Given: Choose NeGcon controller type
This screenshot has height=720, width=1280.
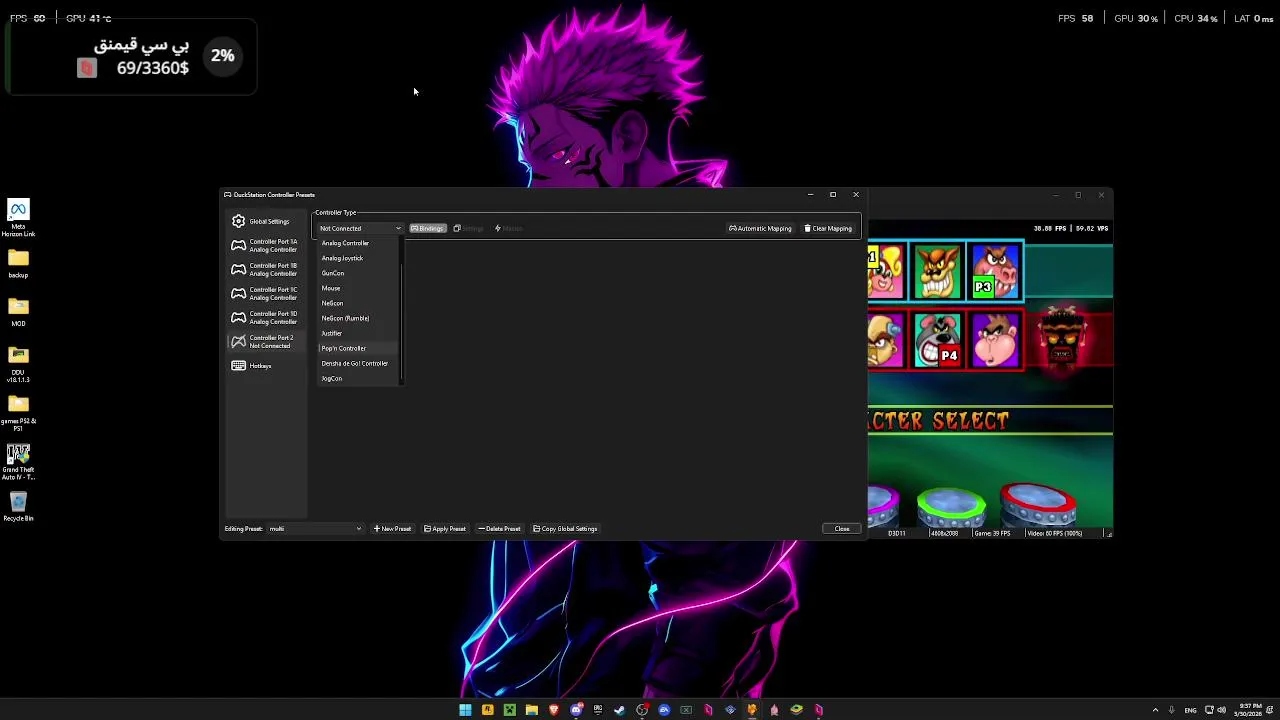Looking at the screenshot, I should click(x=358, y=303).
